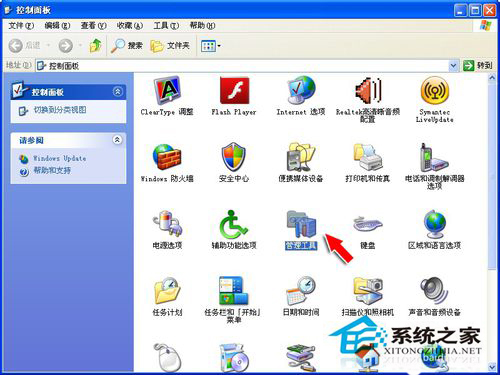
Task: Click the 搜索 search toolbar button
Action: click(x=127, y=46)
